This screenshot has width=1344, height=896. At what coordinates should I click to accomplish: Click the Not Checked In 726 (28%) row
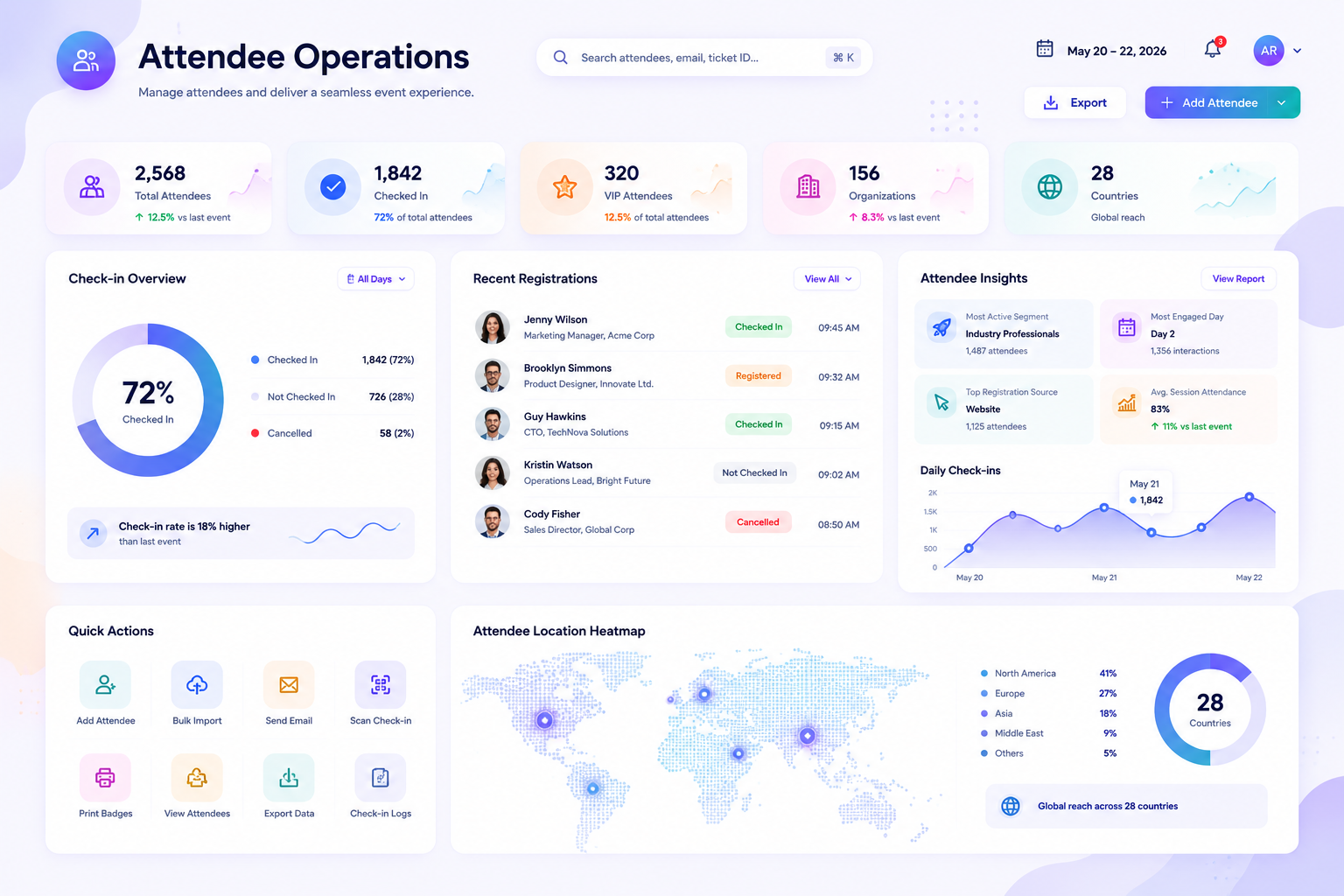332,397
